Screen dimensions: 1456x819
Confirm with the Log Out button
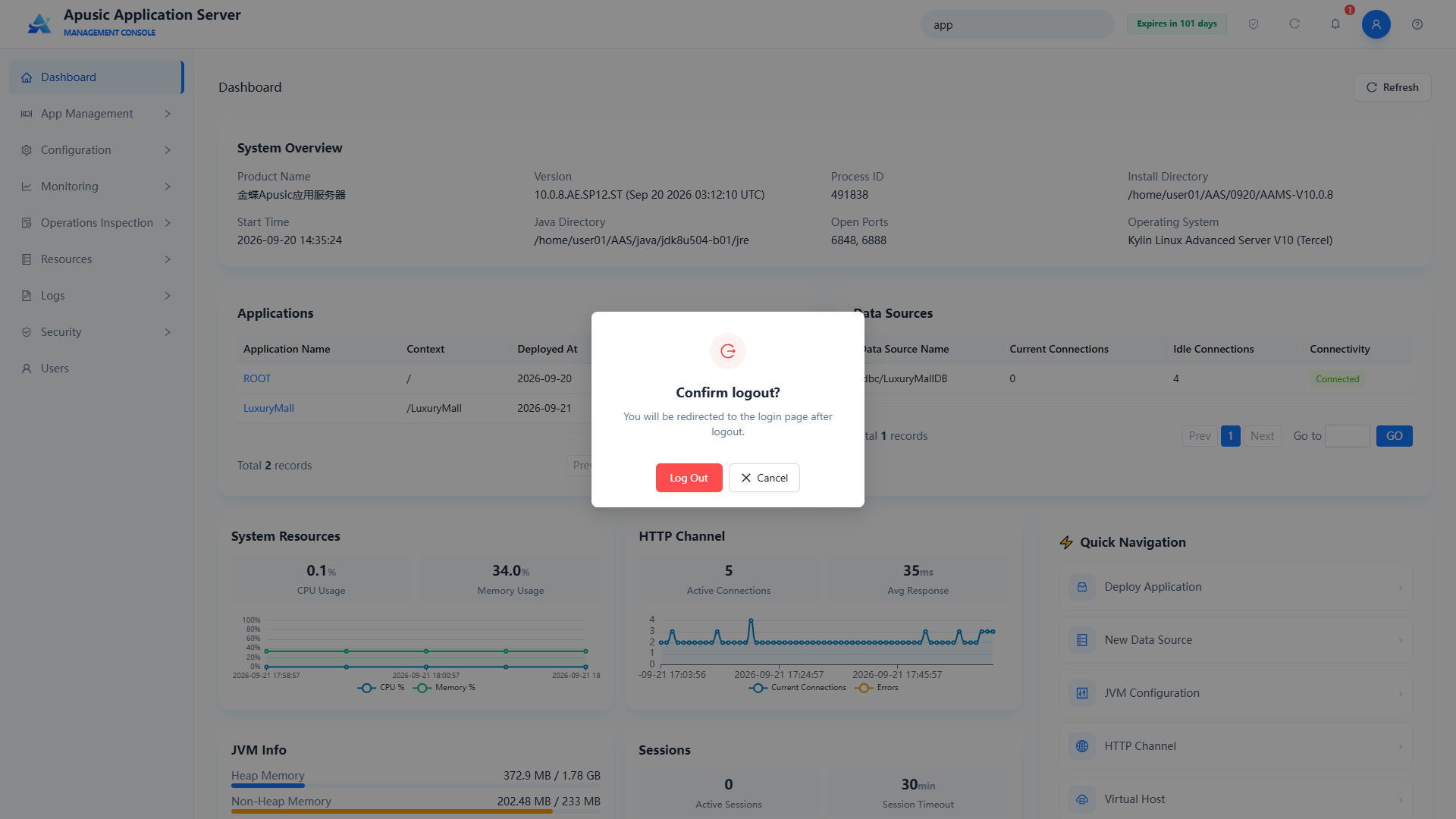[x=689, y=478]
